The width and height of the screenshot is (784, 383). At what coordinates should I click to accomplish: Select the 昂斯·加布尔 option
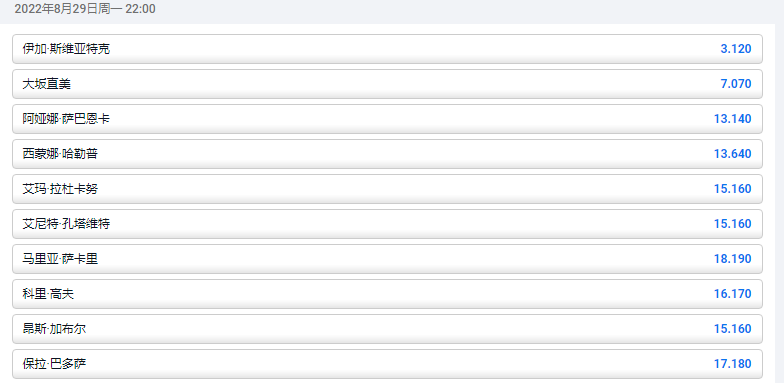click(388, 329)
